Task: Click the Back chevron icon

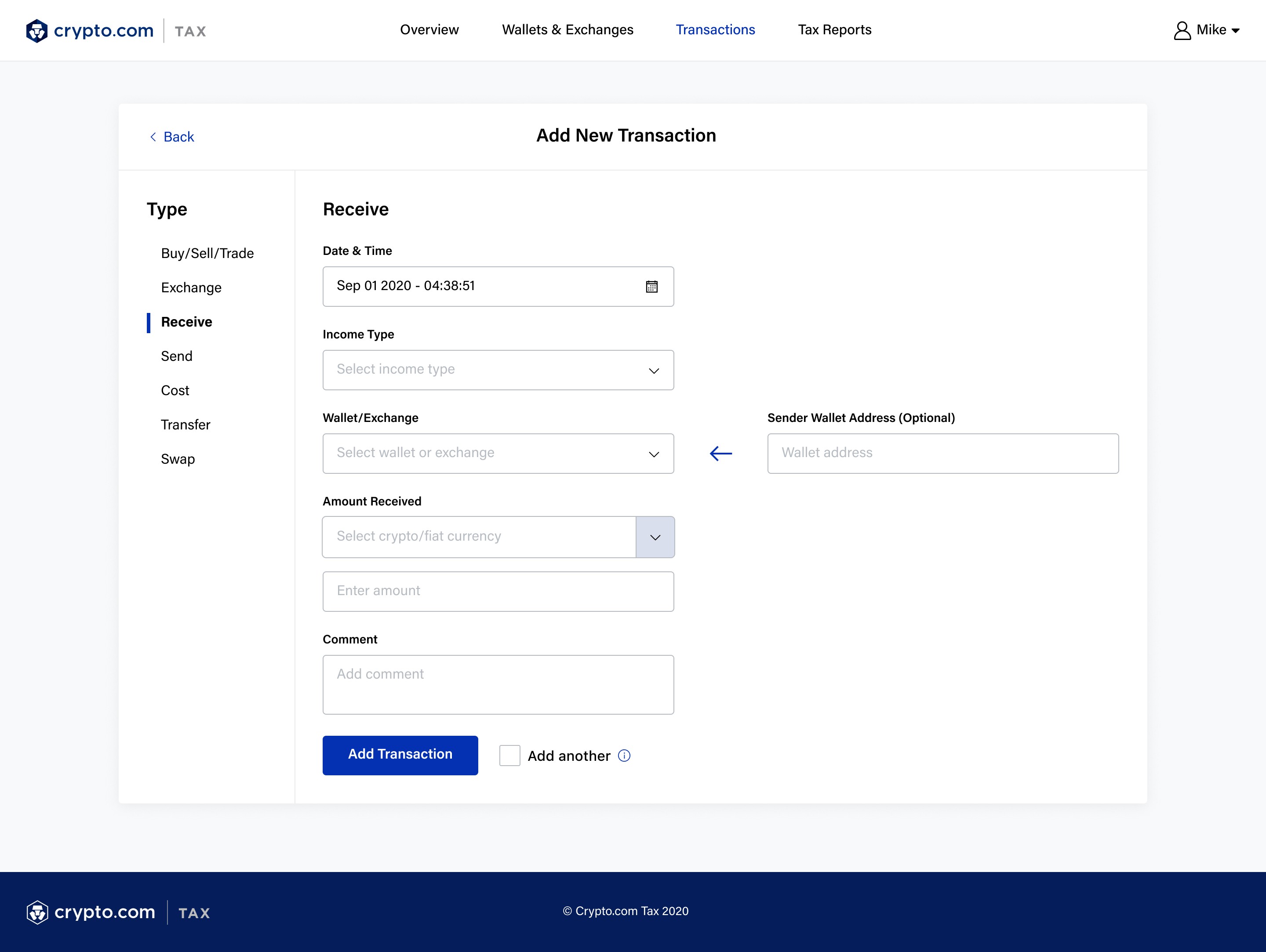Action: pos(153,137)
